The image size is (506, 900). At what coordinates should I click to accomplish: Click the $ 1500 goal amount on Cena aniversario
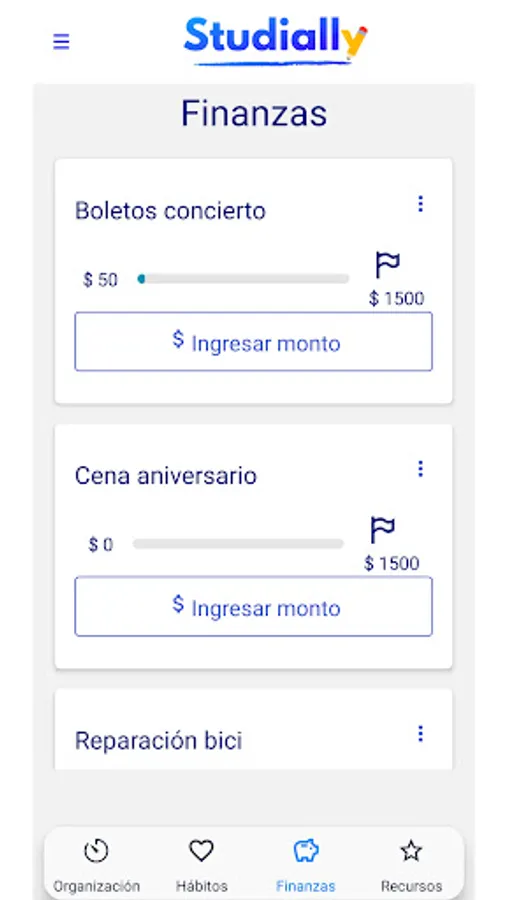tap(392, 564)
